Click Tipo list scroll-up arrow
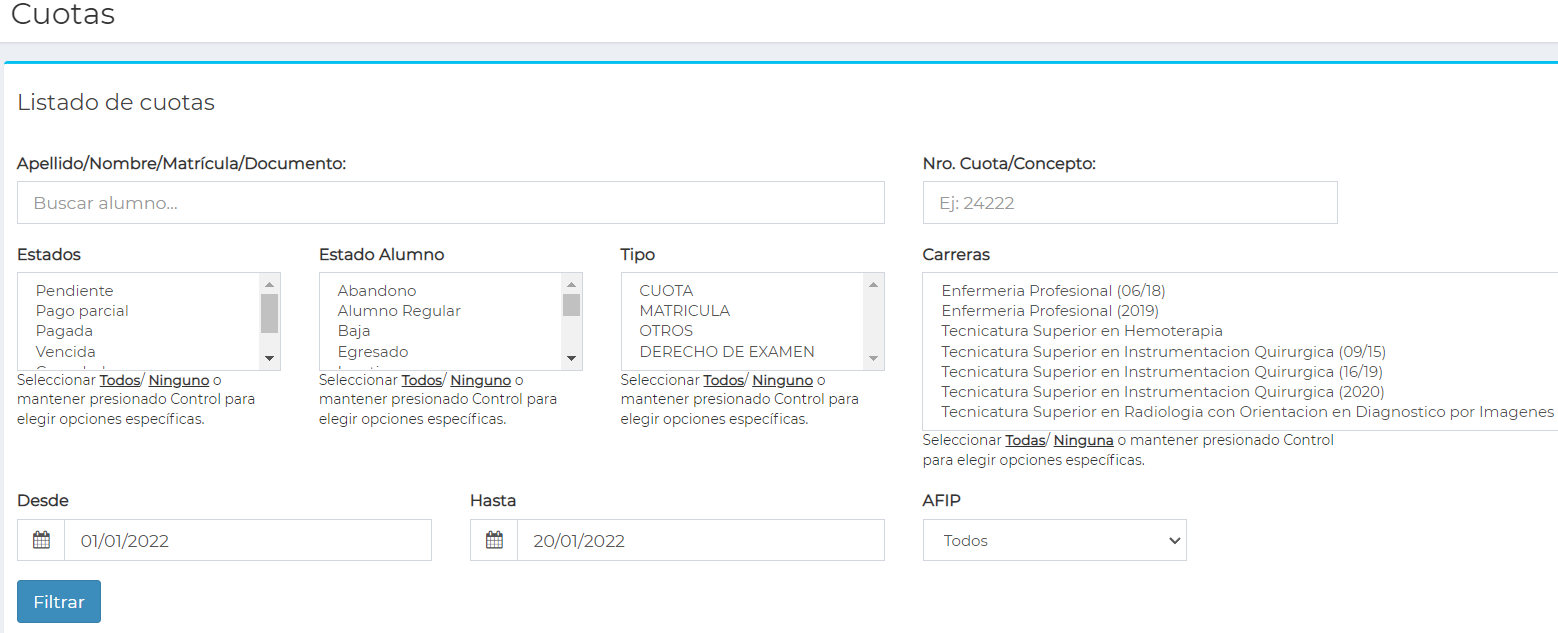Viewport: 1558px width, 633px height. pos(873,285)
